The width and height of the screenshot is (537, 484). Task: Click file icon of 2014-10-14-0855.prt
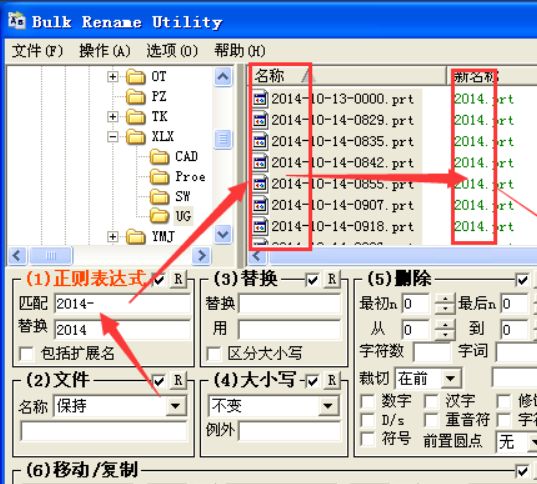[260, 184]
